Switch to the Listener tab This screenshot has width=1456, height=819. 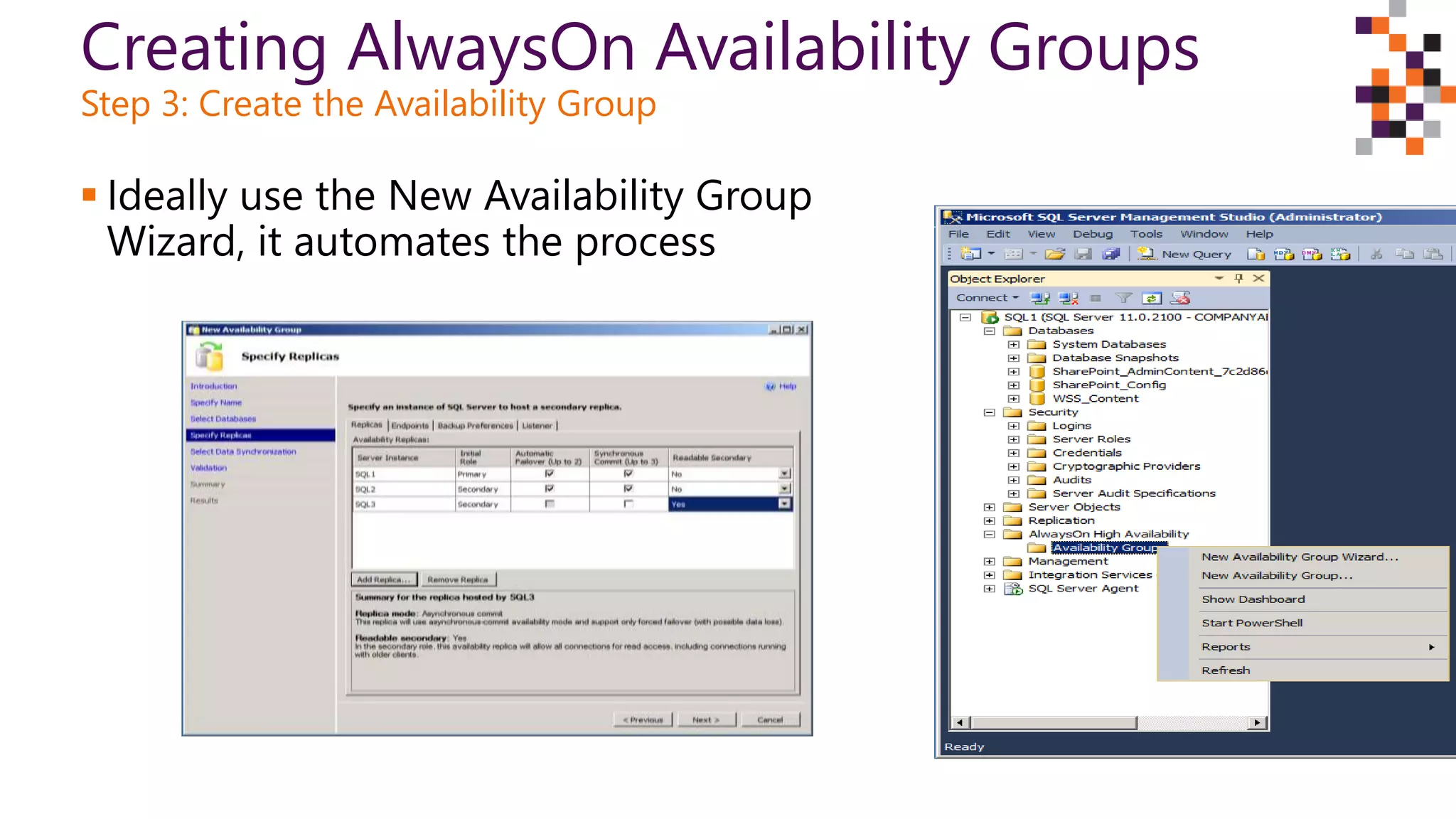[x=537, y=425]
